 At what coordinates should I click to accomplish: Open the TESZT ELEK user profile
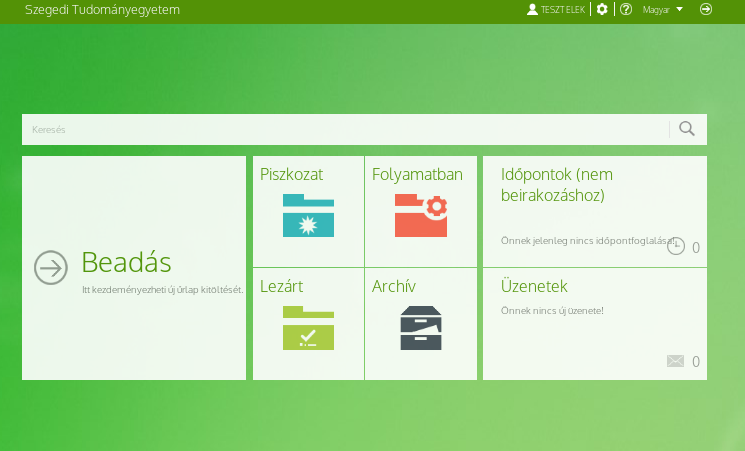point(556,9)
